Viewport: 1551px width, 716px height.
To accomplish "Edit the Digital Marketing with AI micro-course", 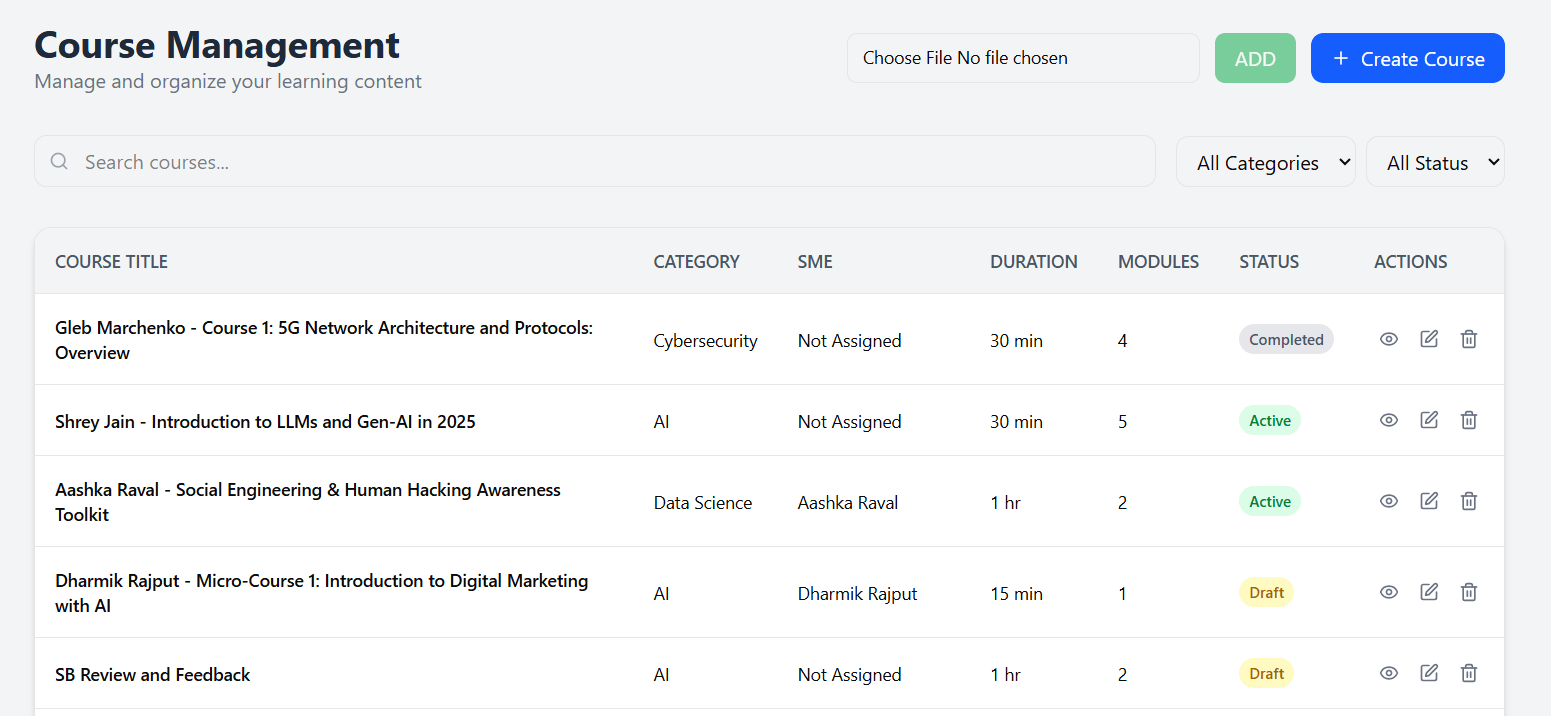I will tap(1428, 591).
